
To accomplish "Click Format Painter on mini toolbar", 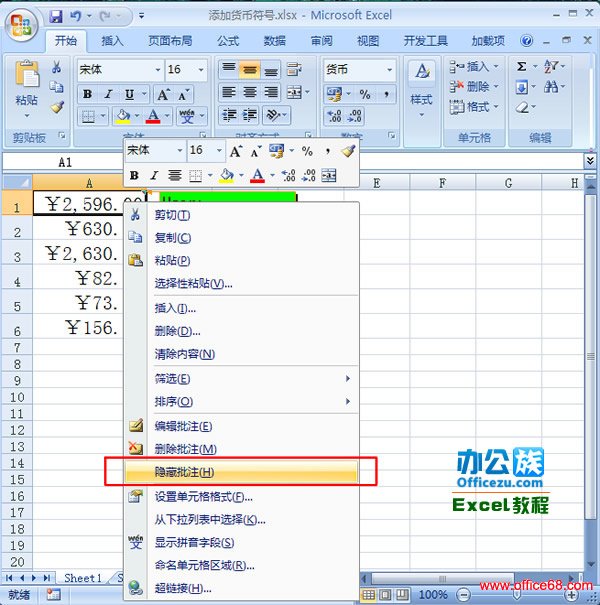I will pyautogui.click(x=348, y=151).
